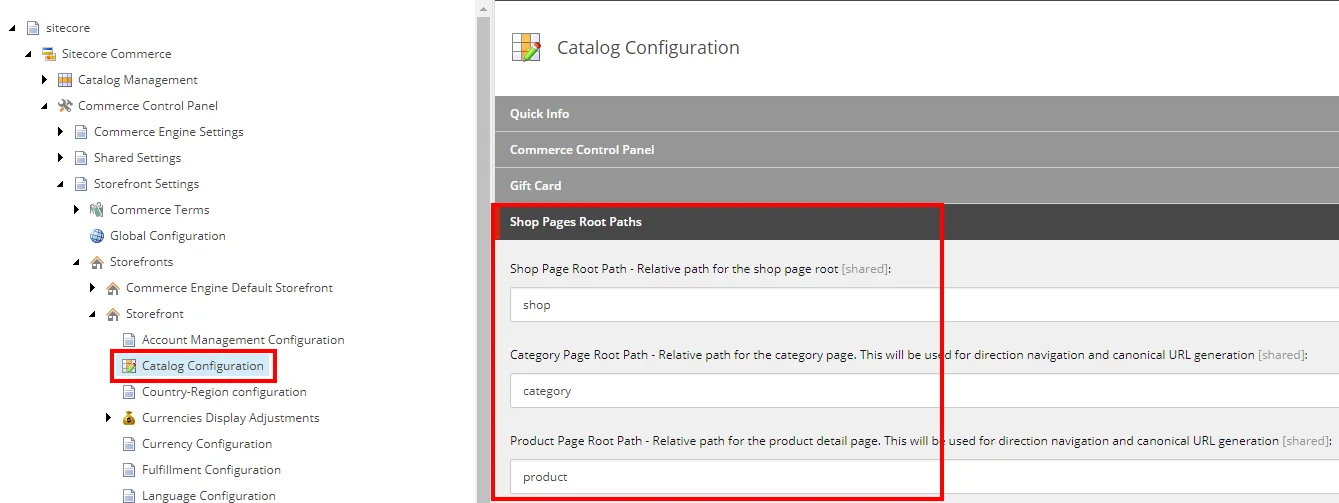Screen dimensions: 1339x503
Task: Click the Storefront house icon
Action: [x=113, y=314]
